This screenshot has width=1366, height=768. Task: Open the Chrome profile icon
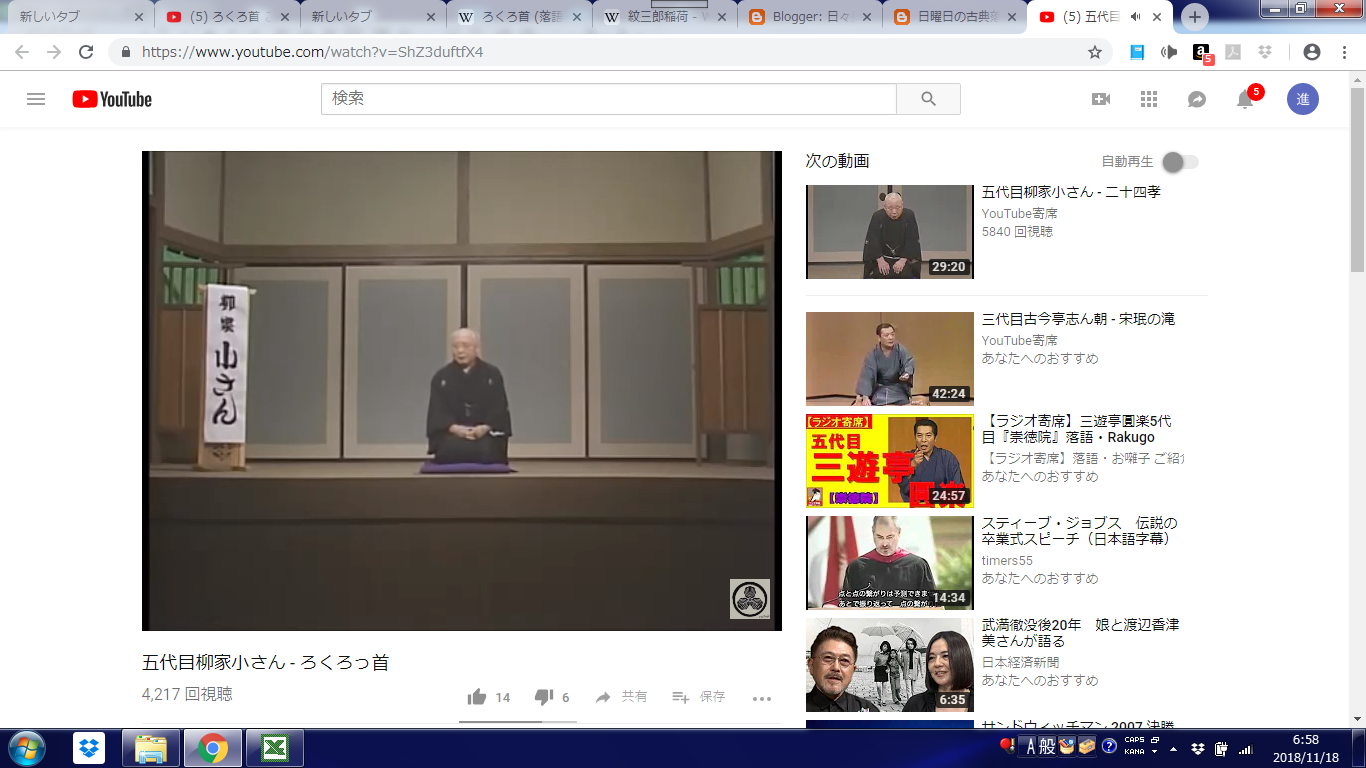[x=1312, y=52]
